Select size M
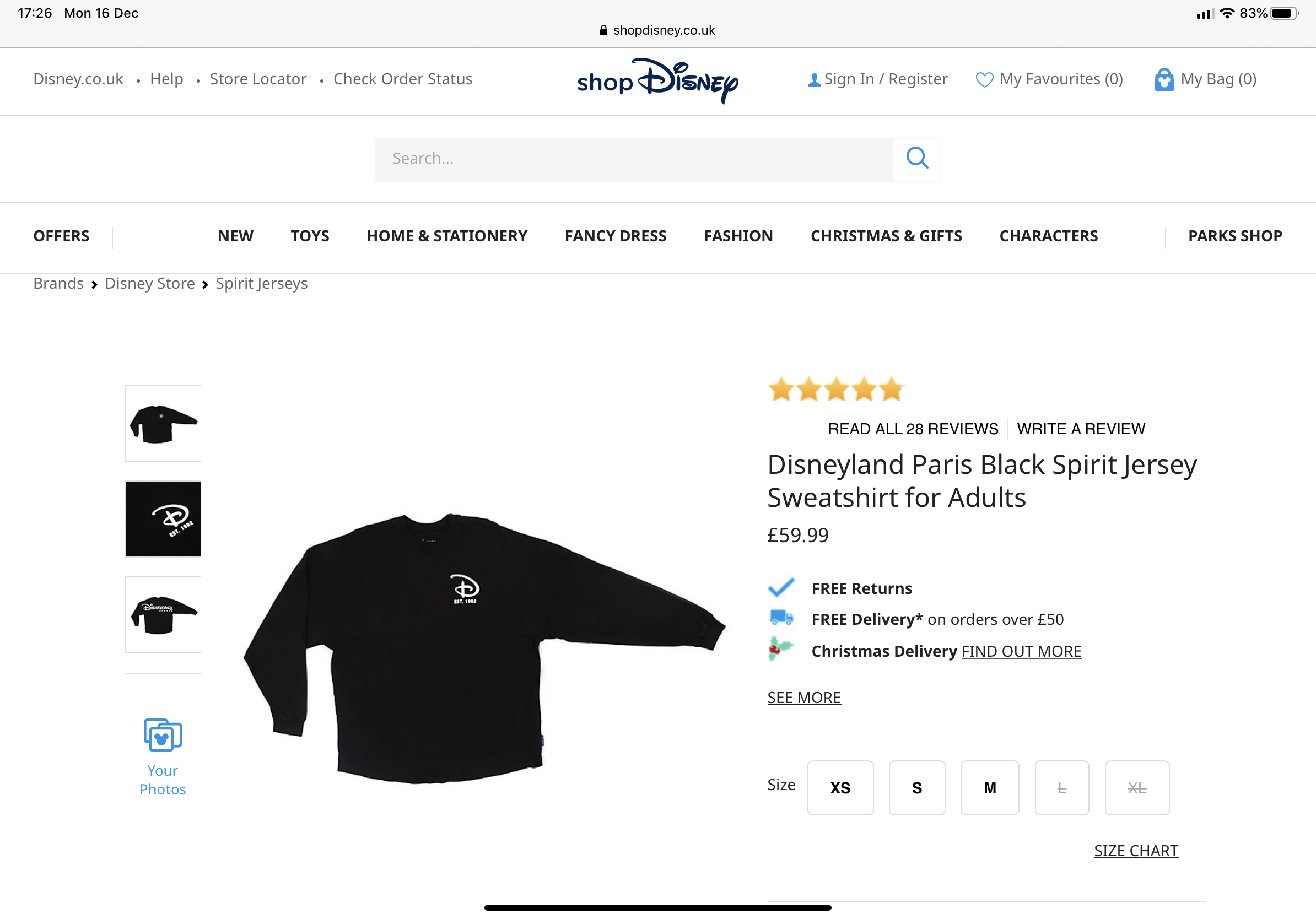The height and width of the screenshot is (919, 1316). point(990,788)
